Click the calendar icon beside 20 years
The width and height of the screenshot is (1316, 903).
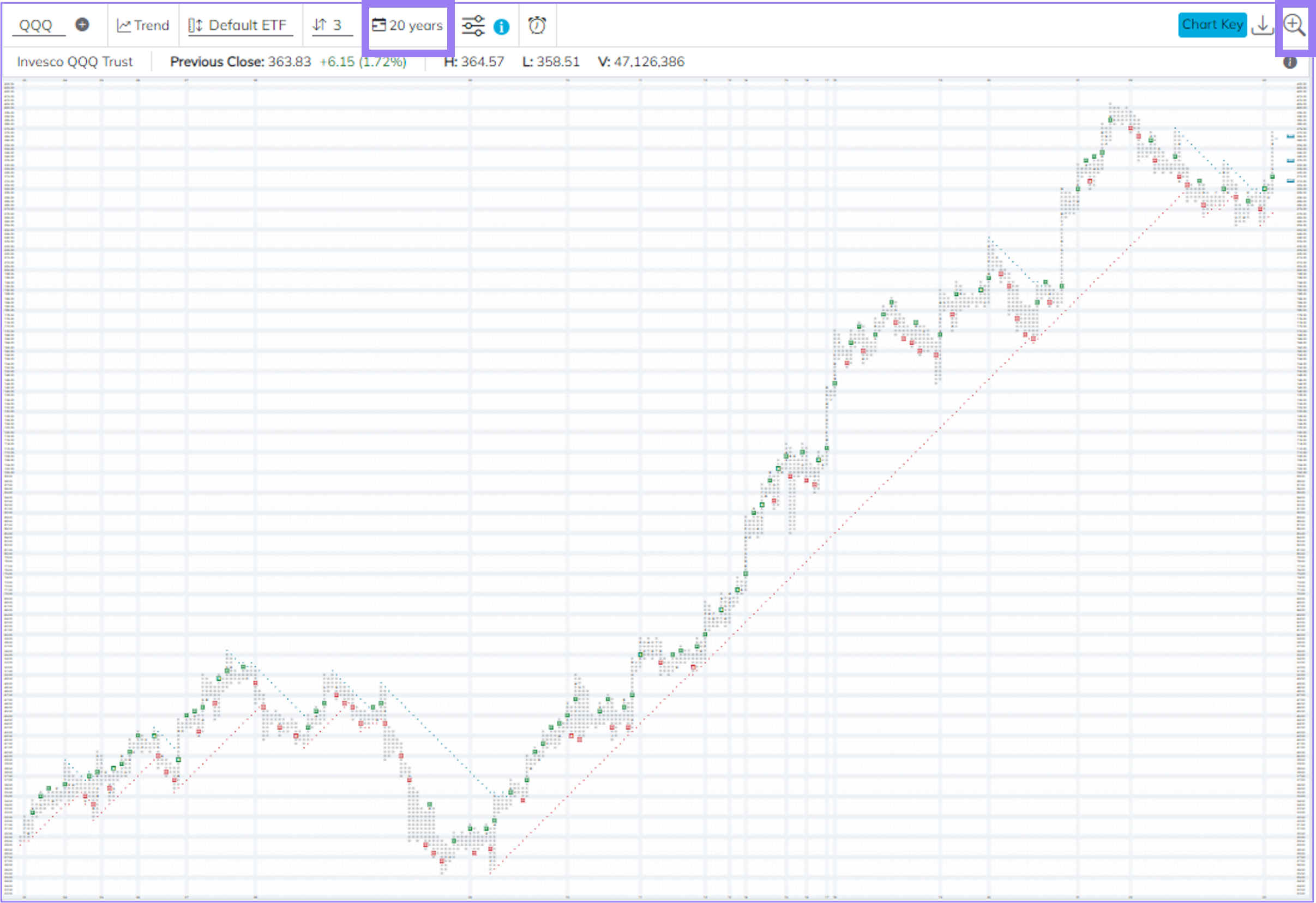(378, 25)
